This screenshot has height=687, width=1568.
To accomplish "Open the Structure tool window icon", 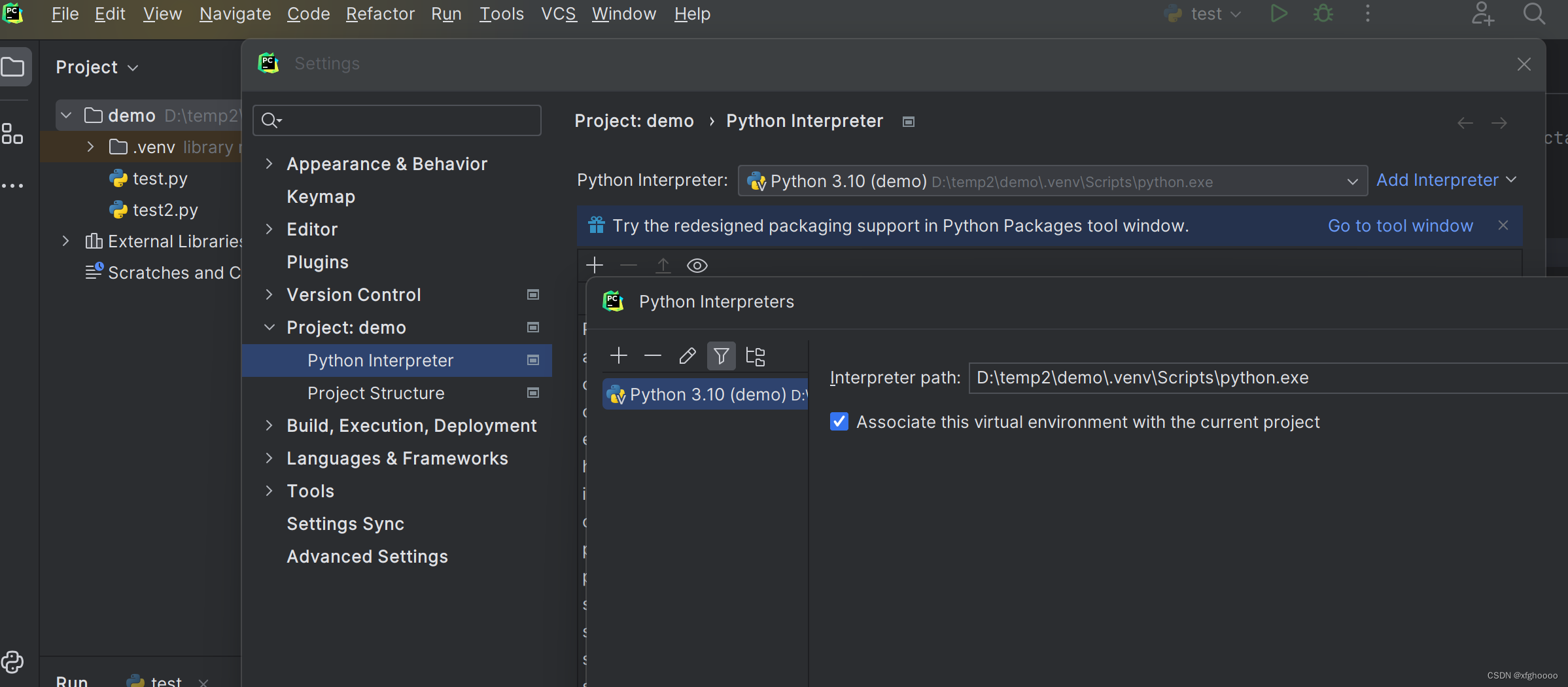I will pos(12,134).
